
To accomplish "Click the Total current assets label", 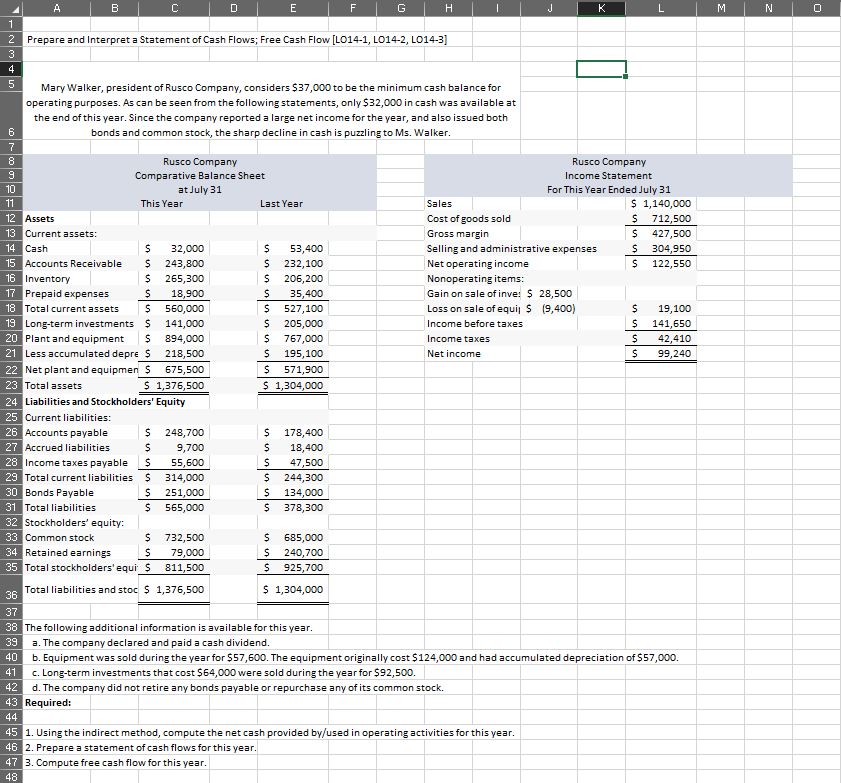I will 71,308.
